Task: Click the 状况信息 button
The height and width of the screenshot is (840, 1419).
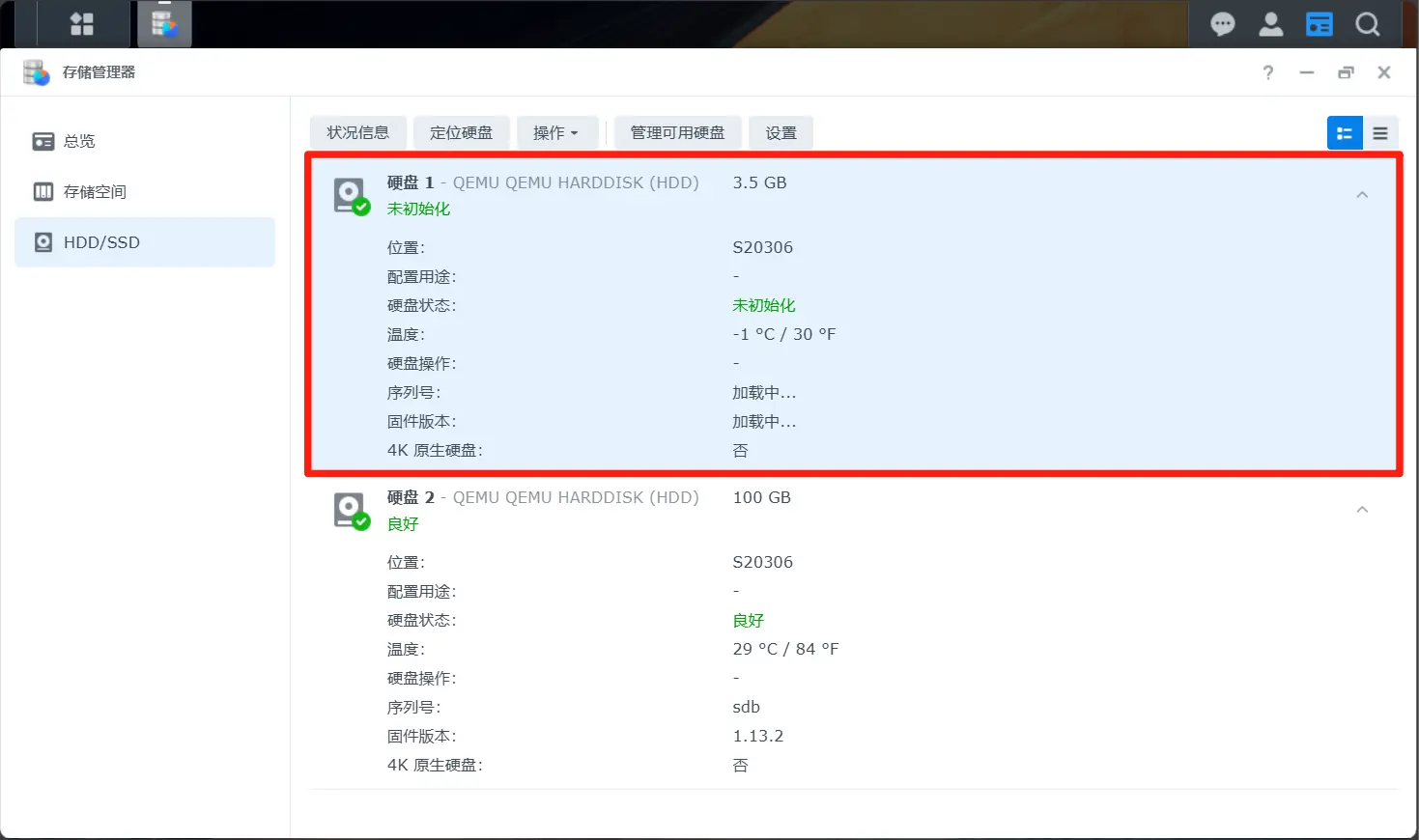Action: click(x=357, y=133)
